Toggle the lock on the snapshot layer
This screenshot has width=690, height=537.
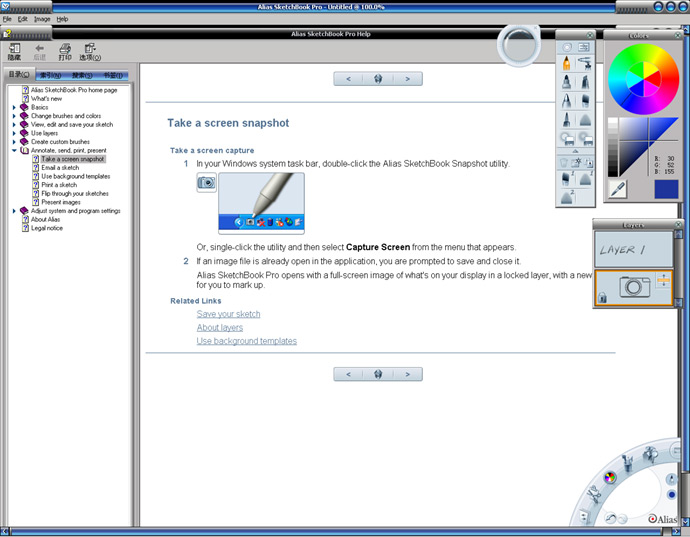(602, 298)
